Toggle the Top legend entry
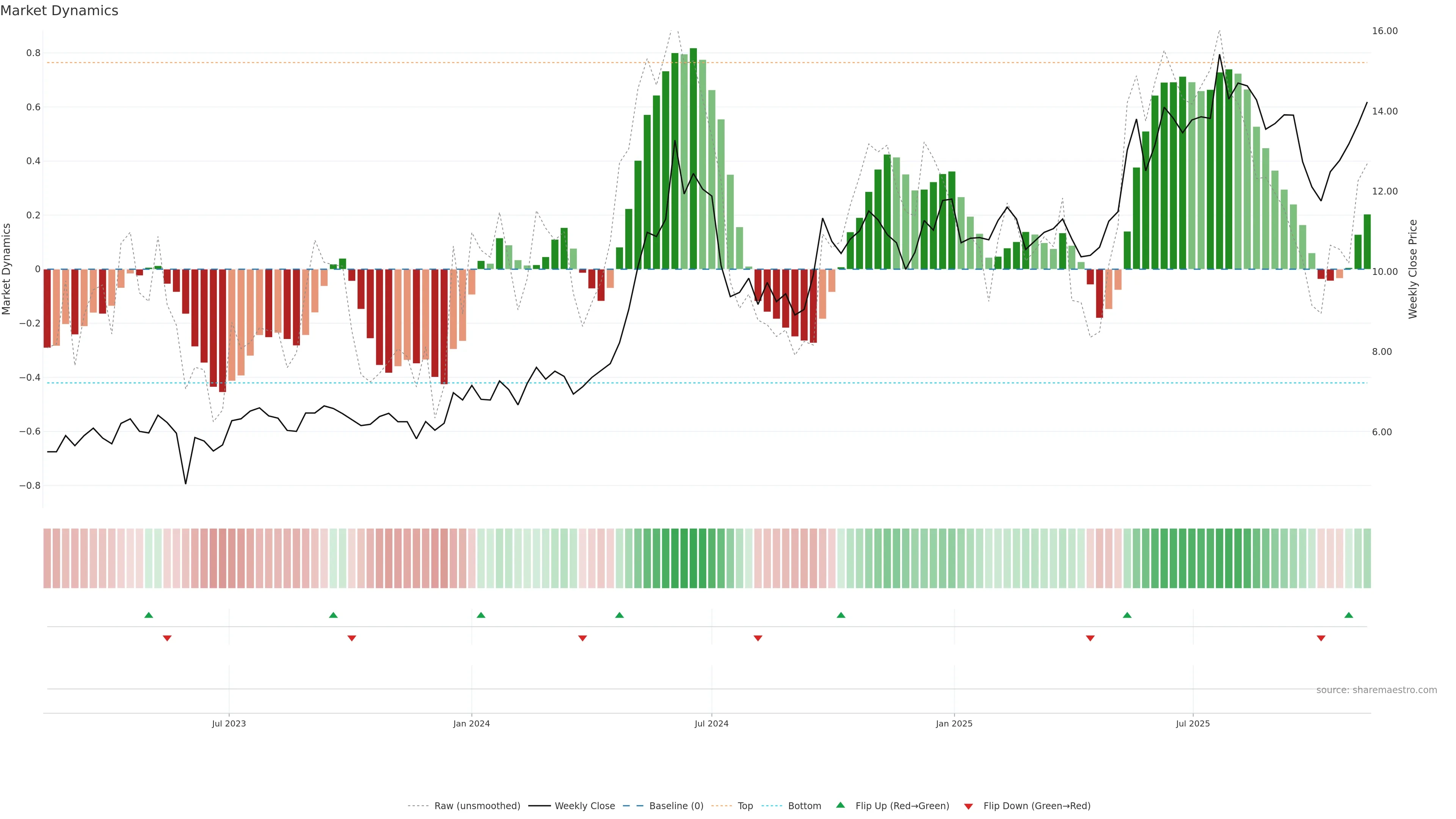Viewport: 1456px width, 819px height. point(745,806)
